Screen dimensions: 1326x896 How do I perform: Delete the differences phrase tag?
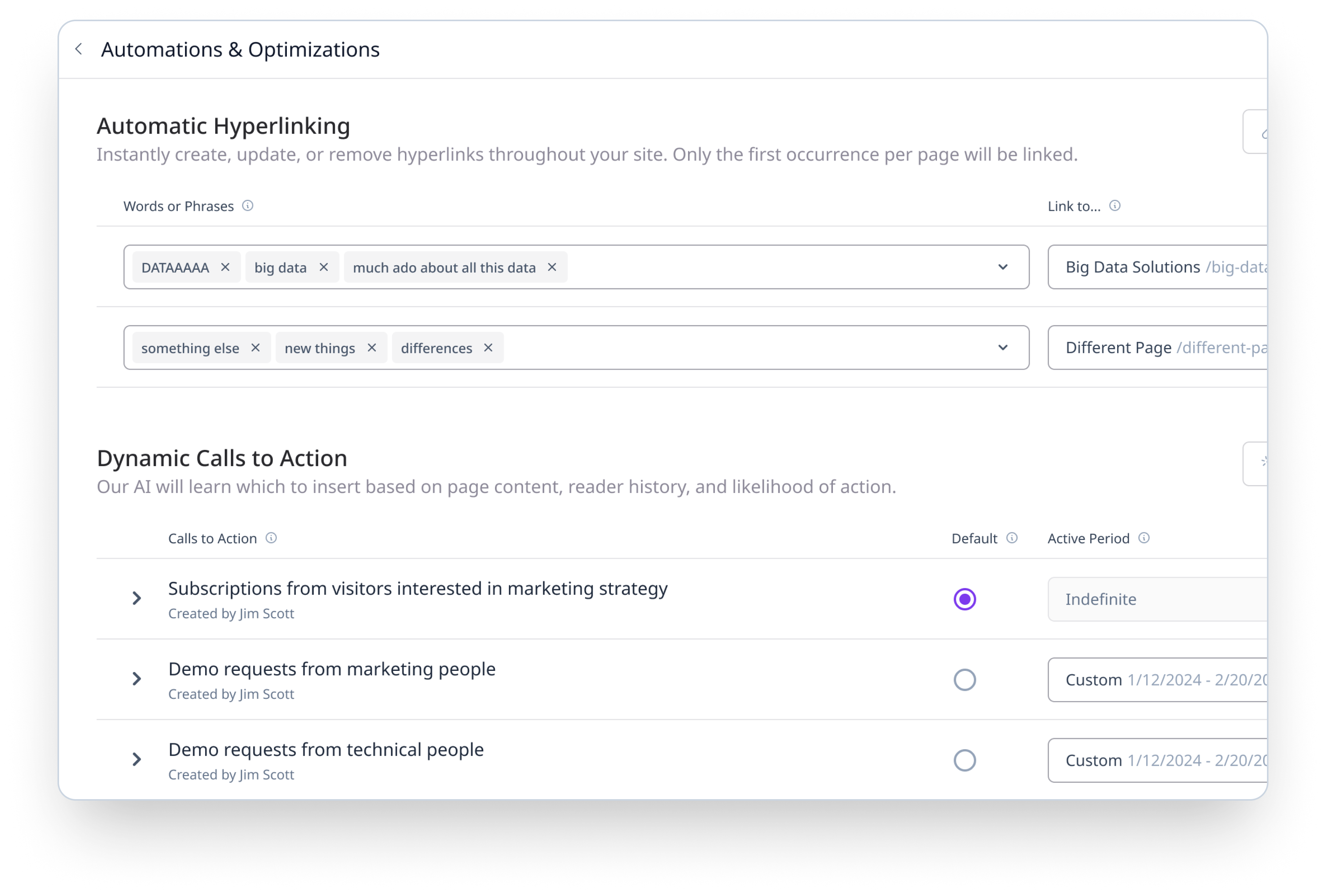tap(488, 348)
